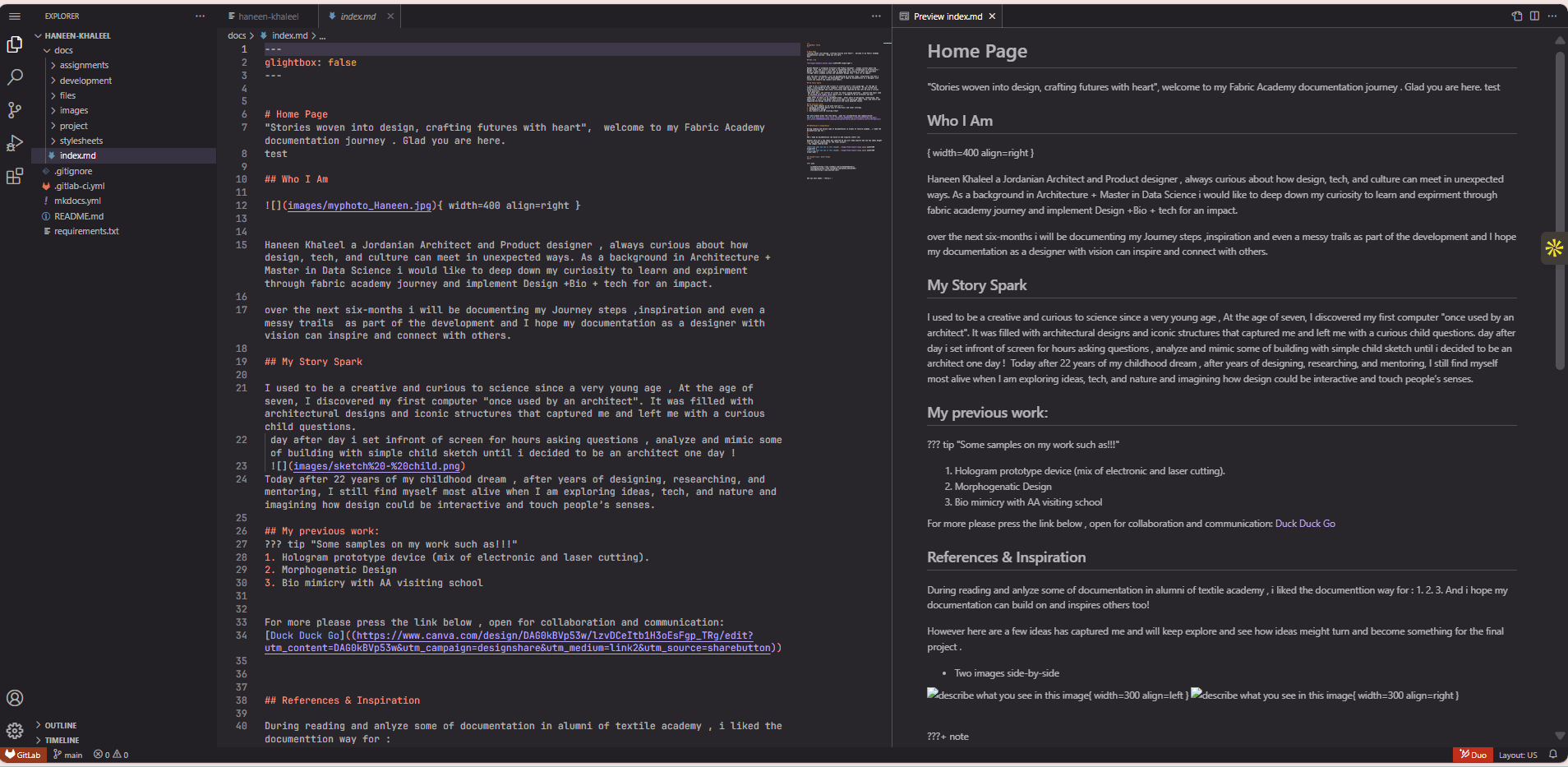Open the Search view icon
Screen dimensions: 1568x767
coord(15,77)
